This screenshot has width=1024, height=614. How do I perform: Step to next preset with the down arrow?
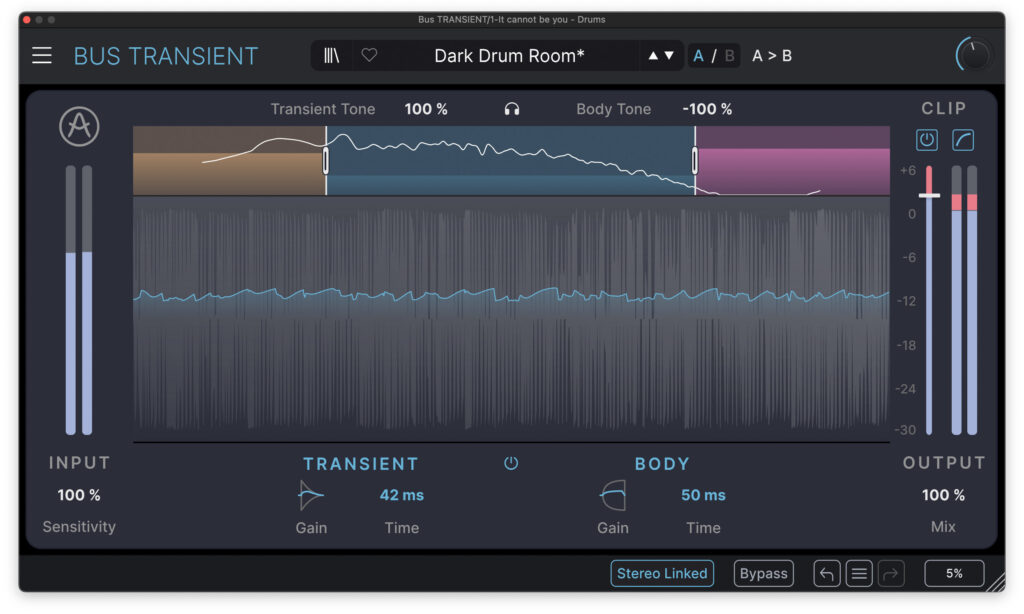669,56
